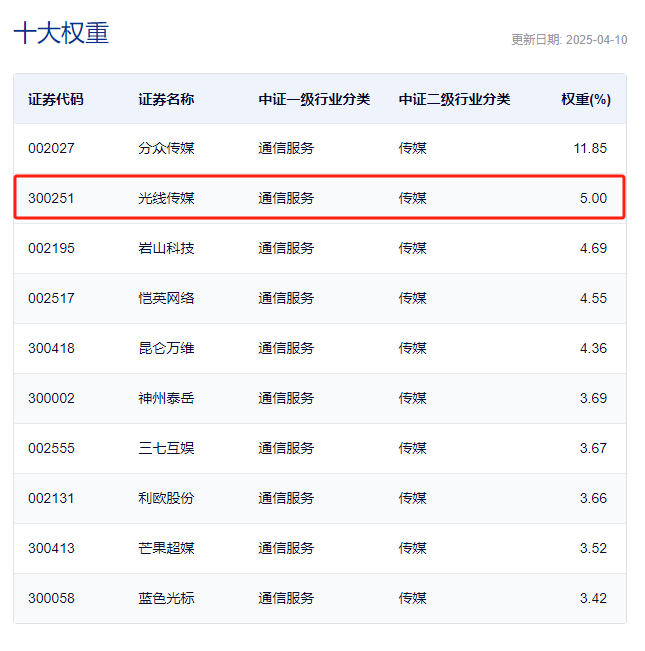The image size is (645, 651).
Task: Click the 十大权重 heading
Action: coord(61,33)
